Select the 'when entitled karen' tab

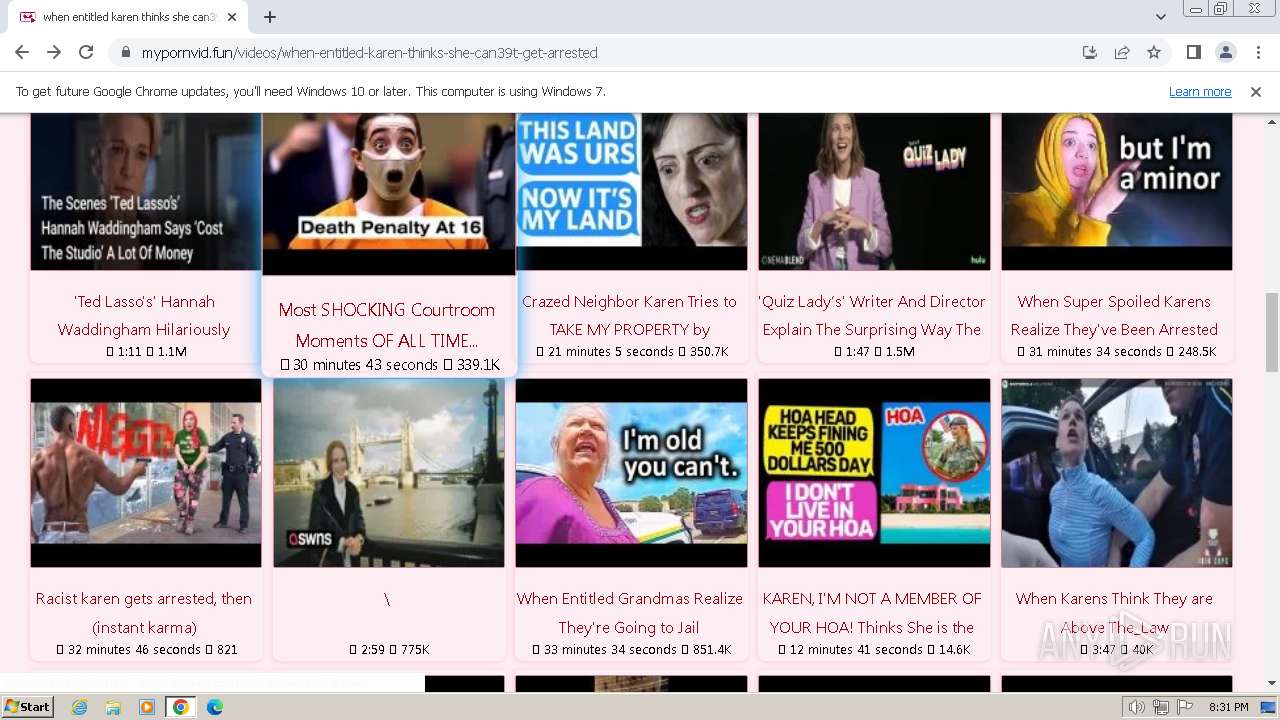coord(127,17)
